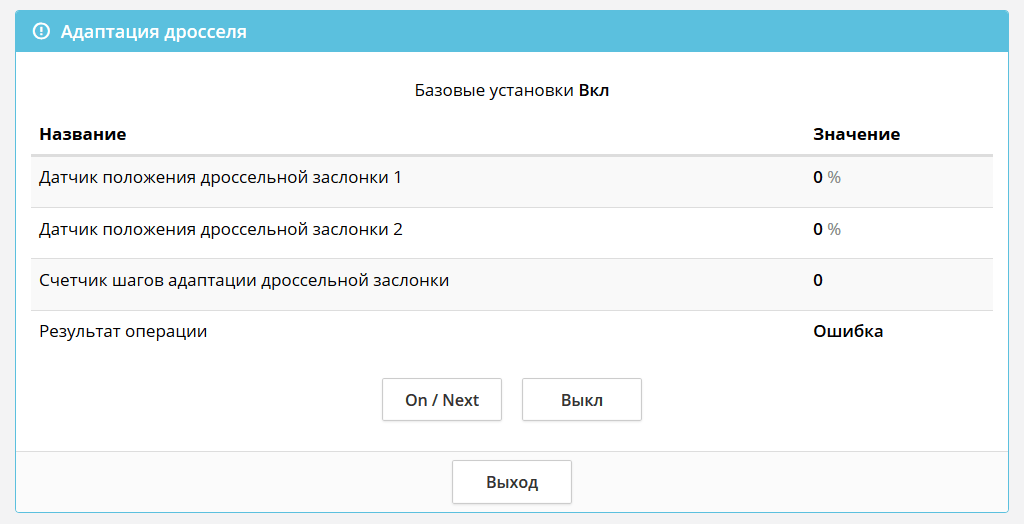Click the bold Вкл status text
Image resolution: width=1024 pixels, height=524 pixels.
pos(594,91)
